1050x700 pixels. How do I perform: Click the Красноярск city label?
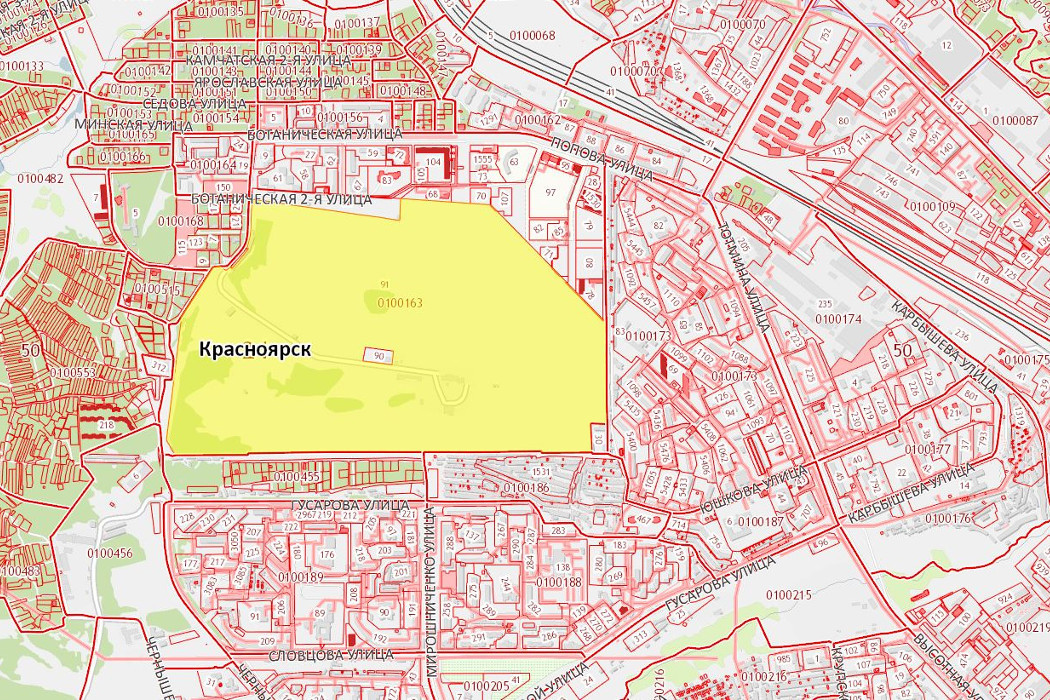click(x=254, y=350)
